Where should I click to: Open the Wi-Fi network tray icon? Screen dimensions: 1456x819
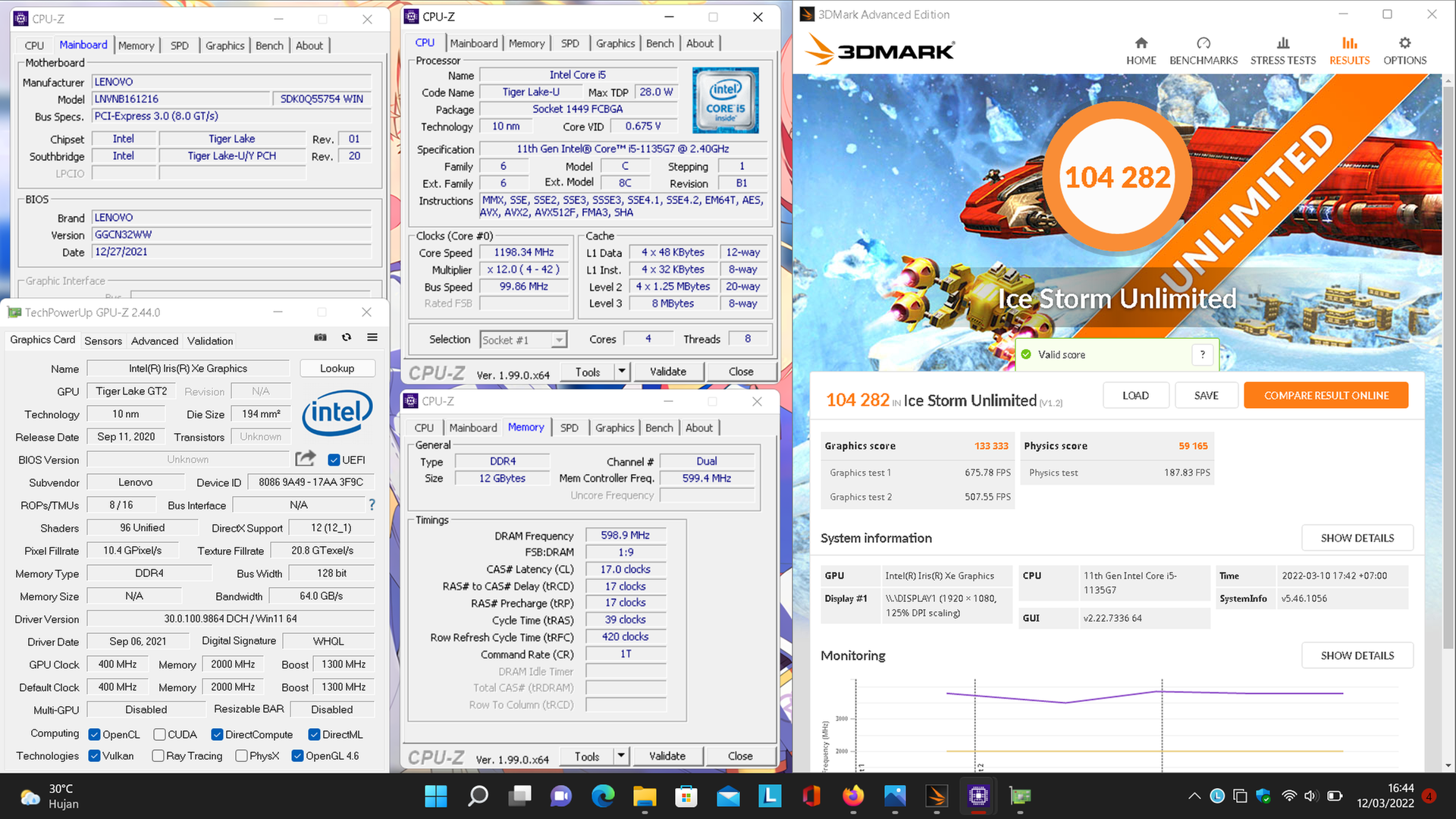point(1289,796)
